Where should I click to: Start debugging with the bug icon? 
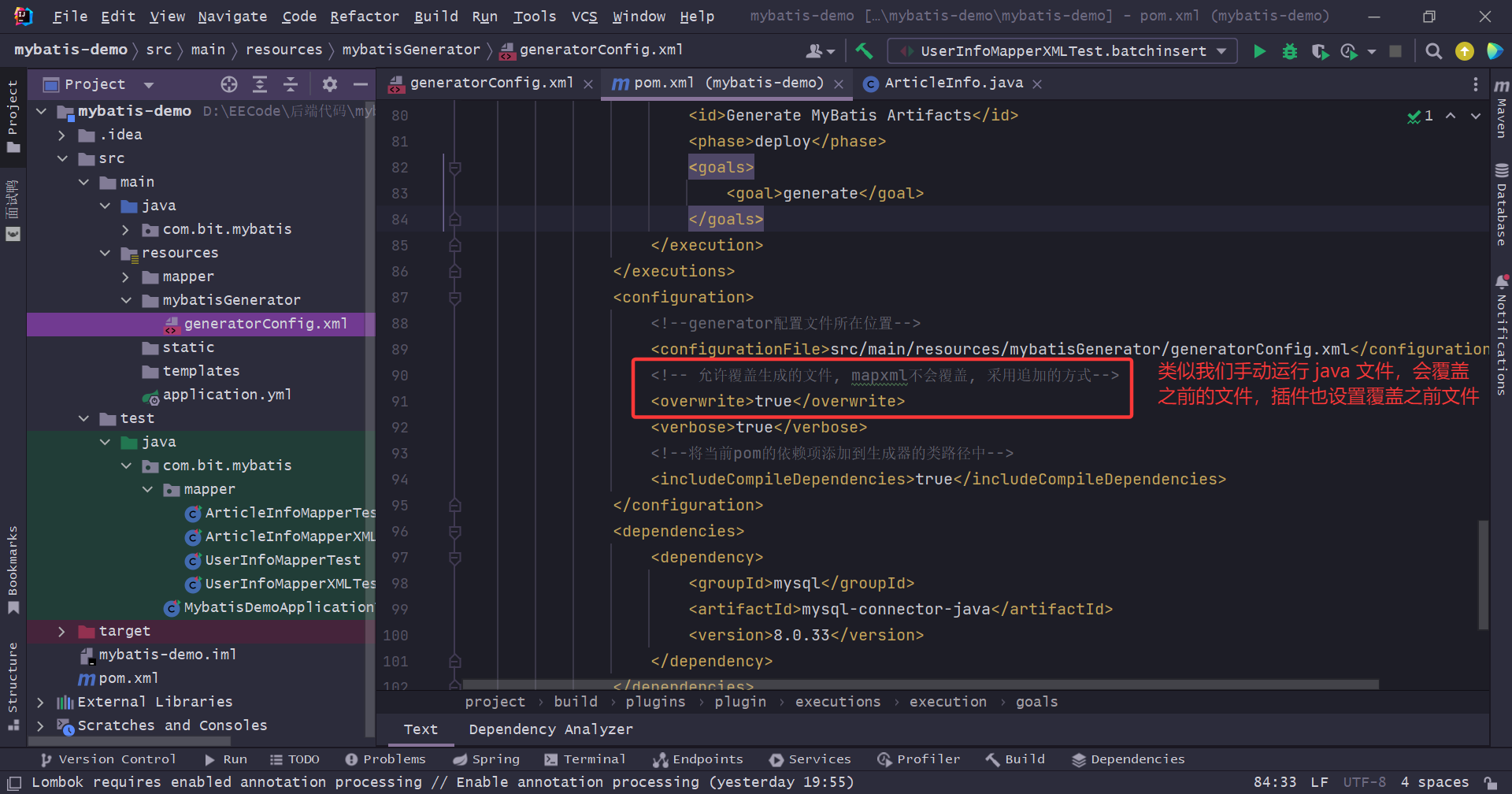(1289, 51)
